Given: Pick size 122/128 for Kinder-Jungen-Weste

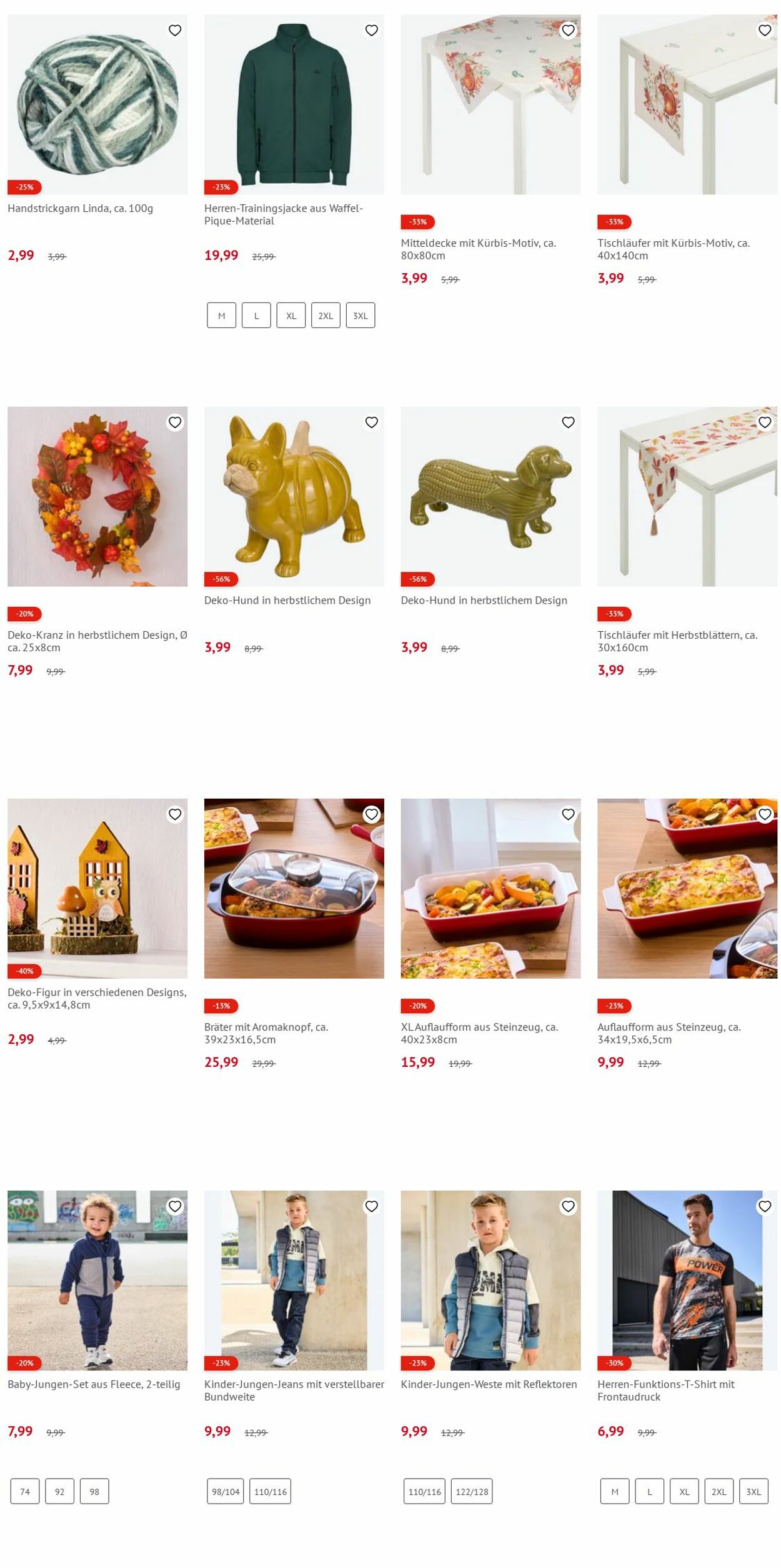Looking at the screenshot, I should tap(472, 1491).
